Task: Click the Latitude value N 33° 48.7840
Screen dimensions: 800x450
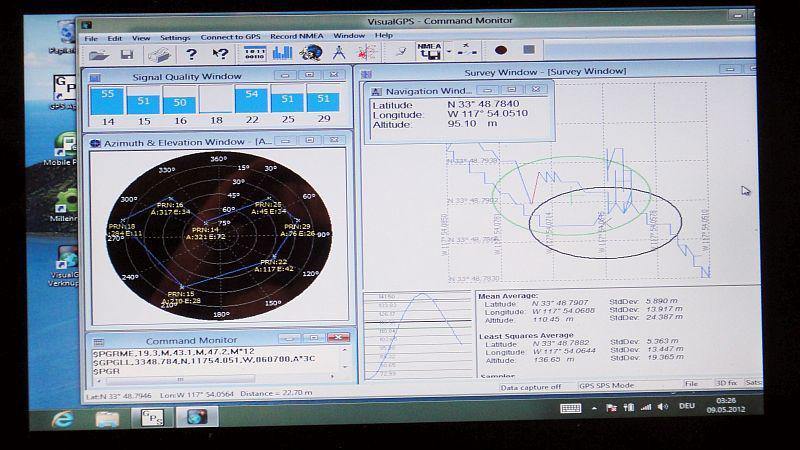Action: click(x=484, y=104)
